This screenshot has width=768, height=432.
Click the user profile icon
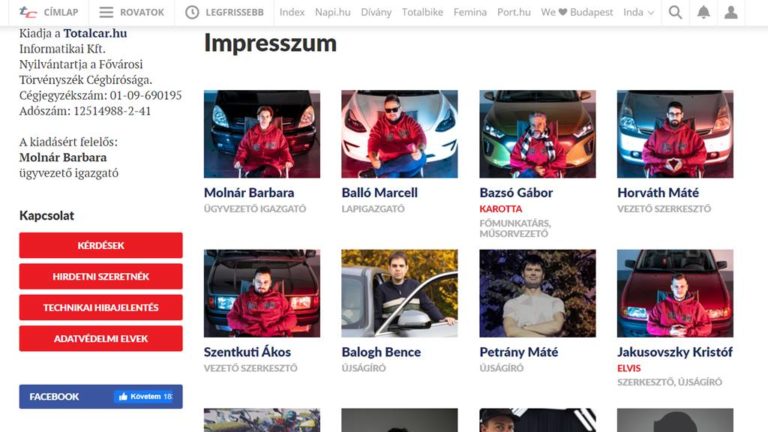[731, 12]
